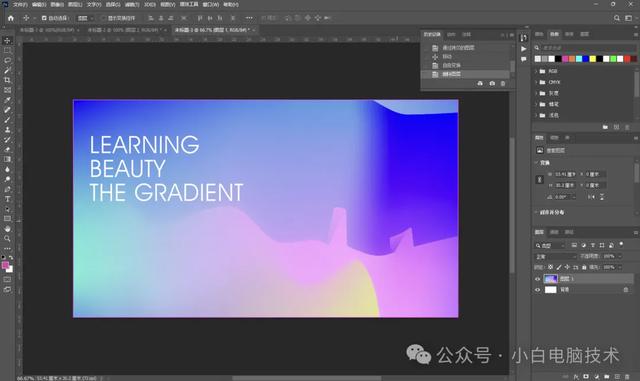Select the Eyedropper tool

pos(7,100)
